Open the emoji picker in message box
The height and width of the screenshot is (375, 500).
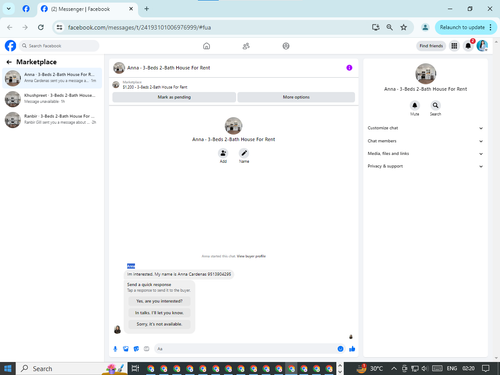[x=340, y=349]
